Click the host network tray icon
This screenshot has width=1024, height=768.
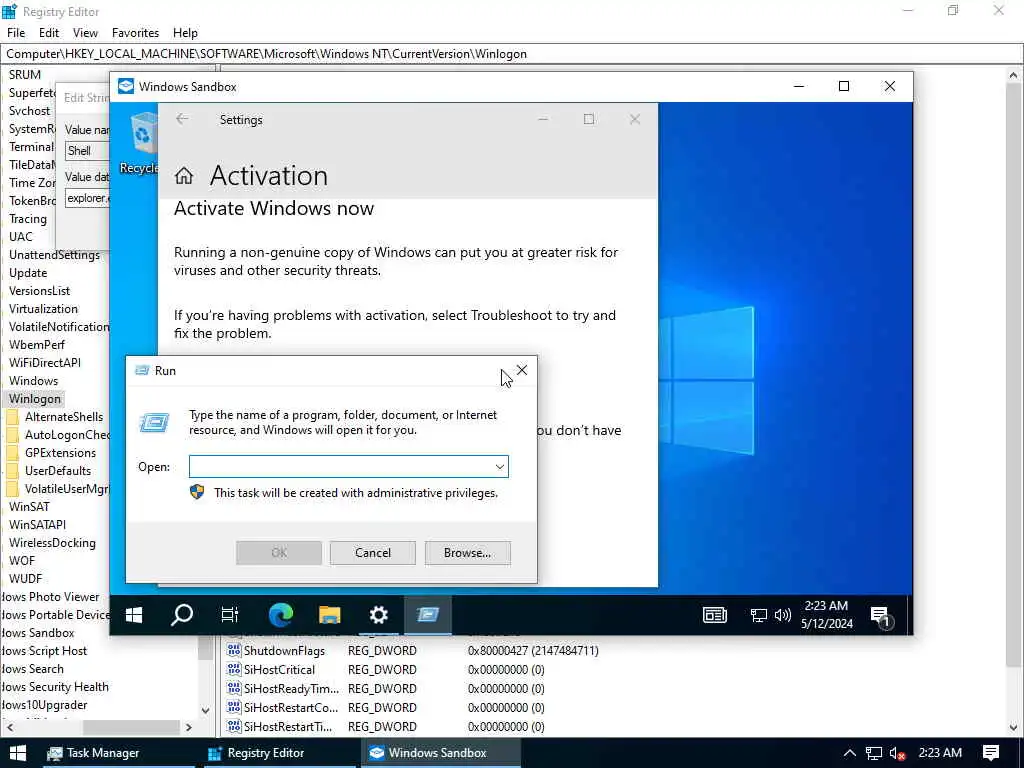coord(874,754)
